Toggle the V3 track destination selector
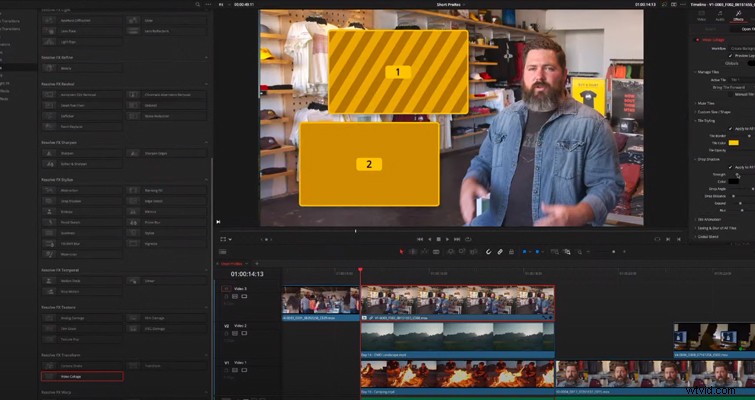 226,289
